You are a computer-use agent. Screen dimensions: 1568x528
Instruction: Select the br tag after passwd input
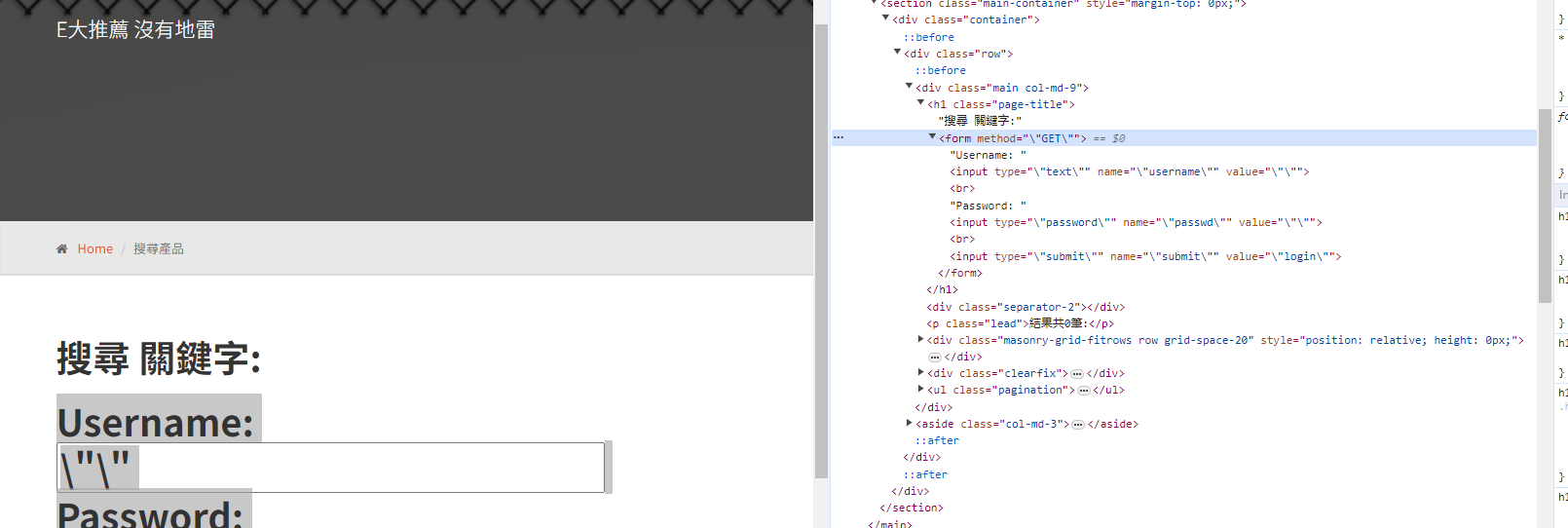(962, 240)
